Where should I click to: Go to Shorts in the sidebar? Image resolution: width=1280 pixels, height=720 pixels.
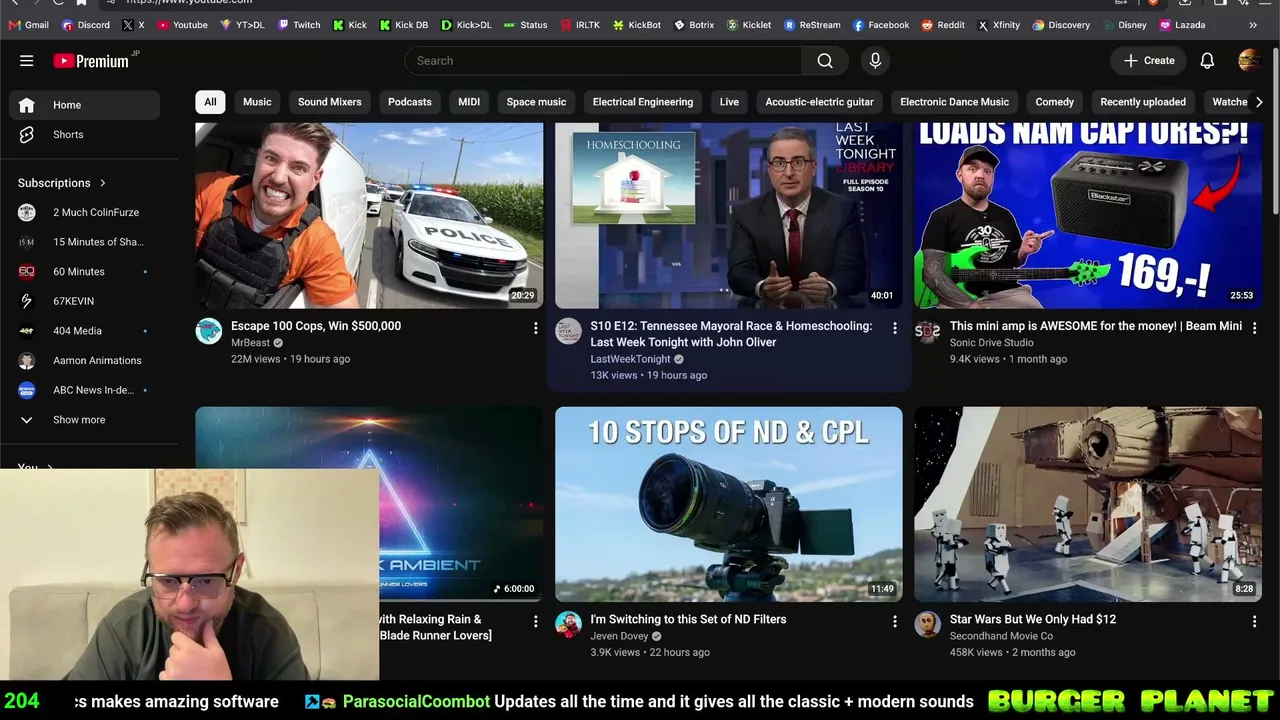tap(84, 134)
